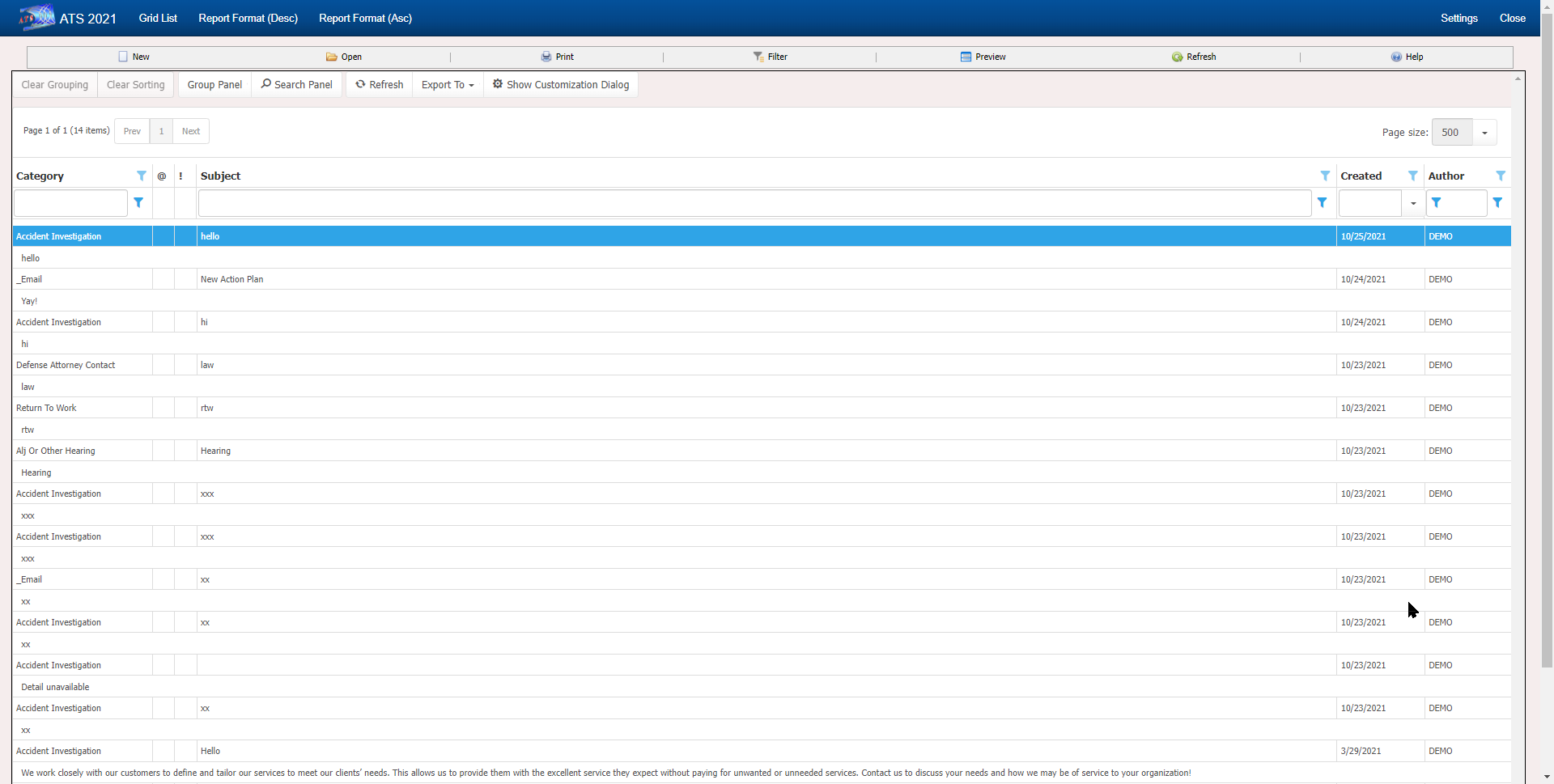Open Settings in the top bar
This screenshot has height=784, width=1554.
click(1458, 18)
